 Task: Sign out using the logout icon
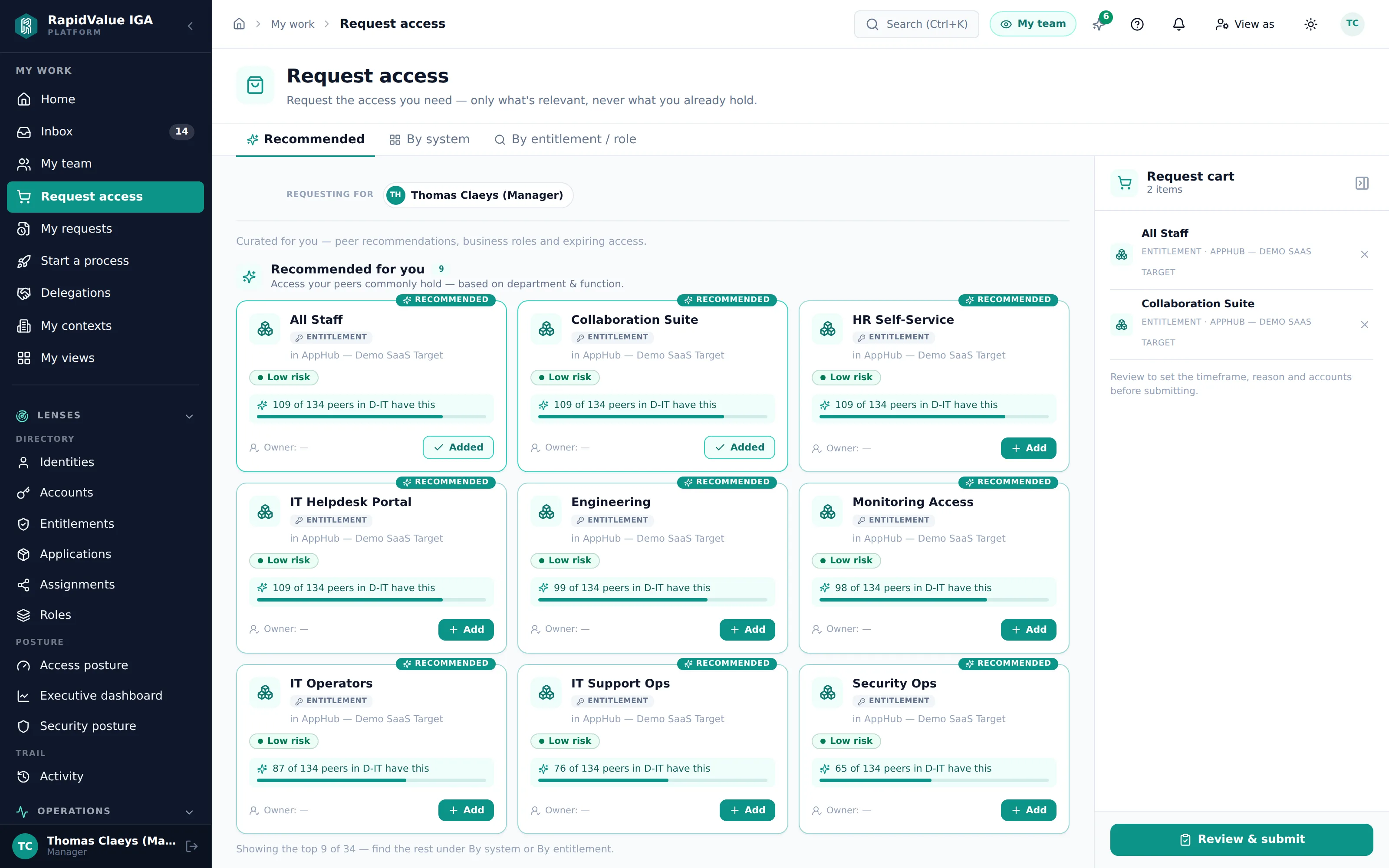(192, 846)
